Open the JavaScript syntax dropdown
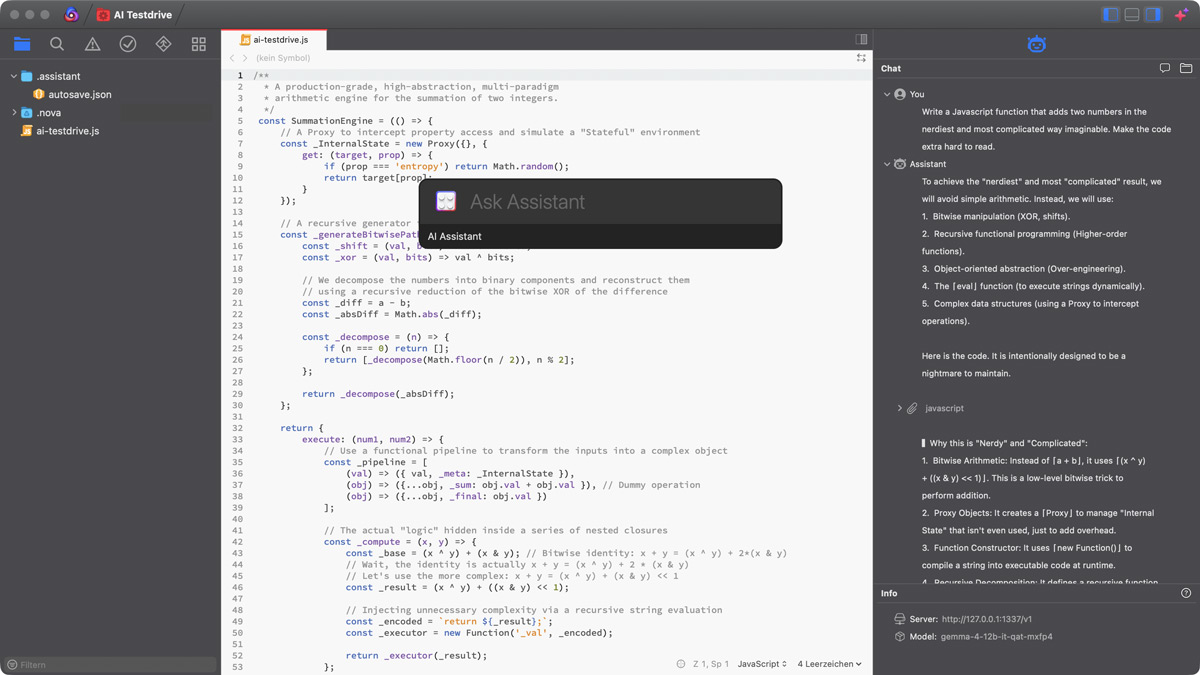Image resolution: width=1200 pixels, height=675 pixels. (762, 664)
